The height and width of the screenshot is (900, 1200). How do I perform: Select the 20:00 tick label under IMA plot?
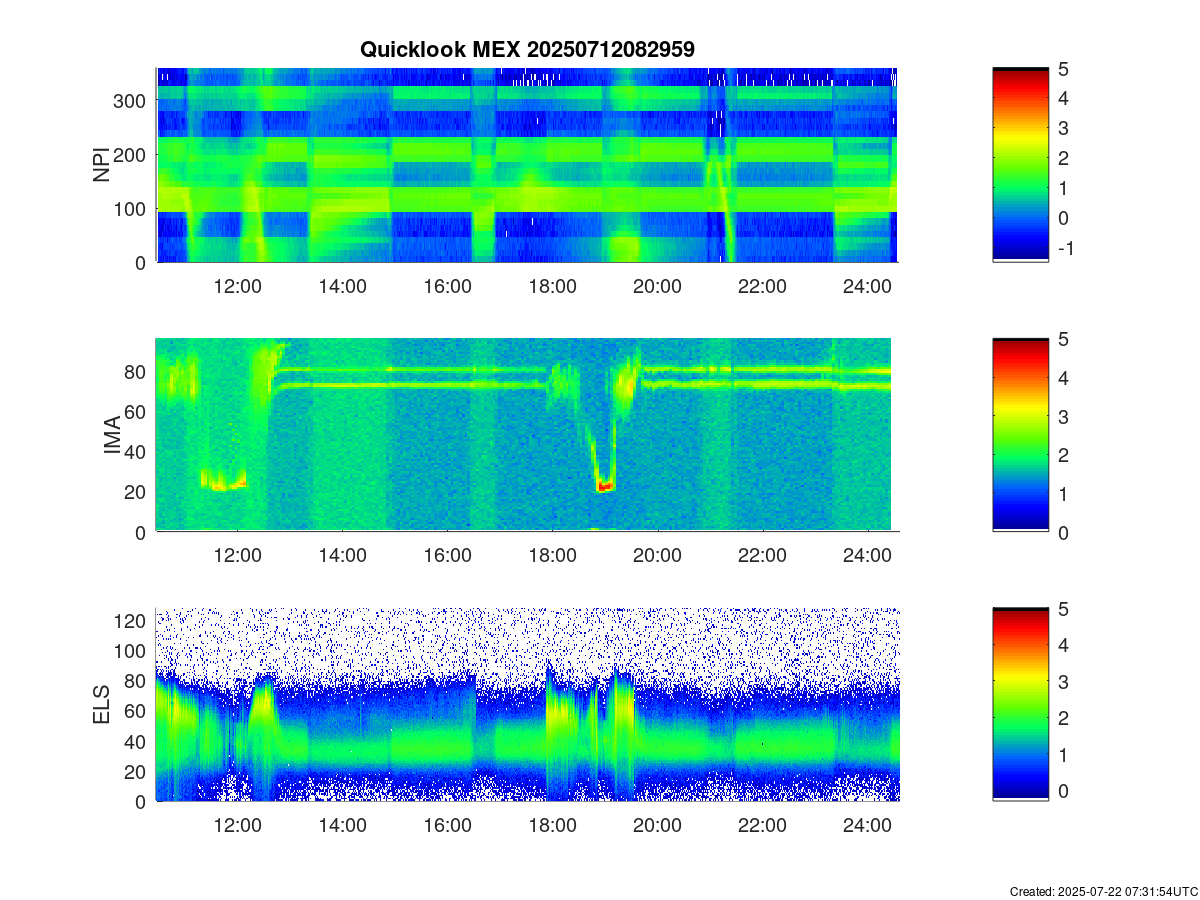(x=657, y=556)
